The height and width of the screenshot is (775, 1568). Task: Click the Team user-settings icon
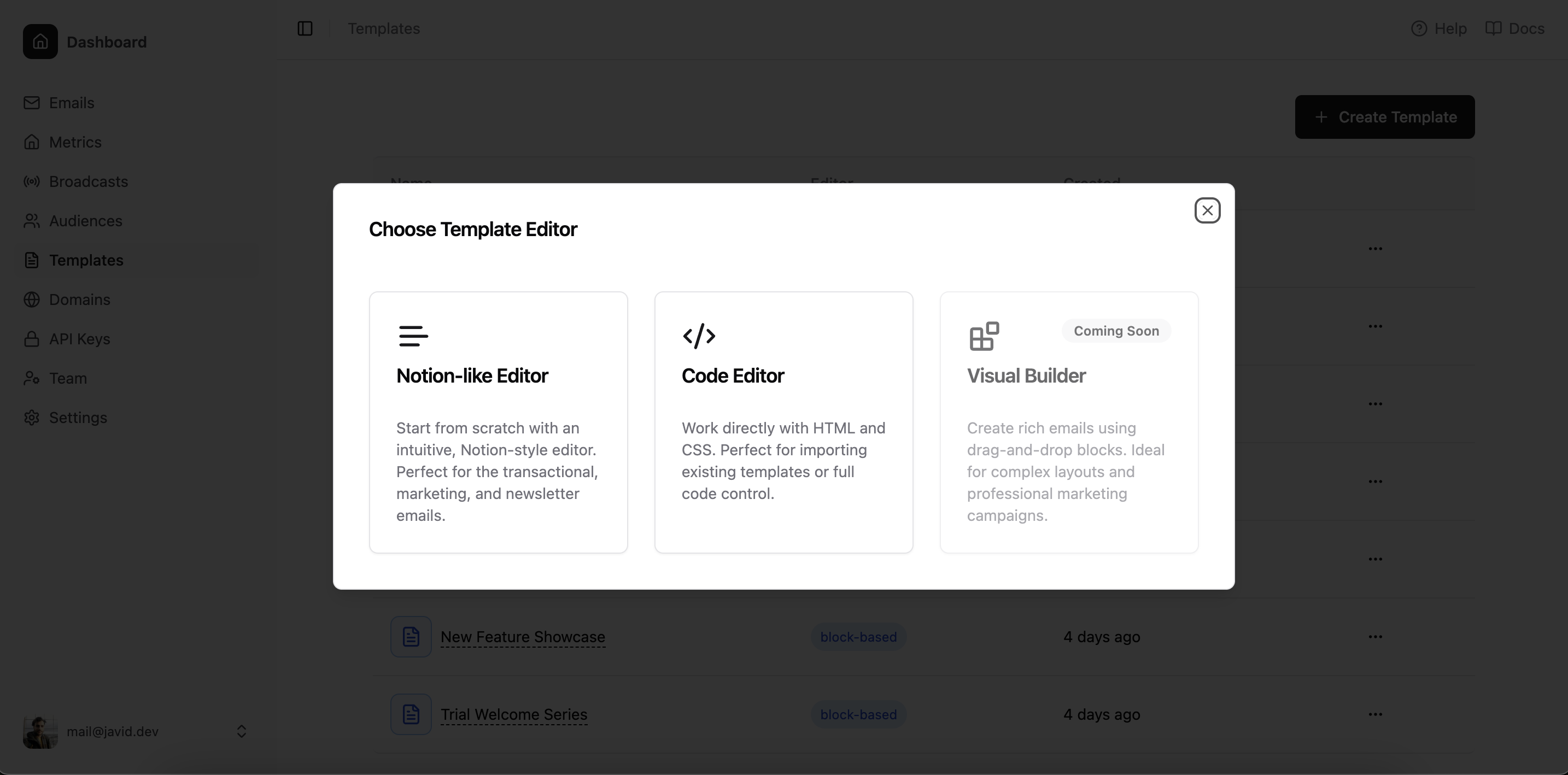[32, 378]
